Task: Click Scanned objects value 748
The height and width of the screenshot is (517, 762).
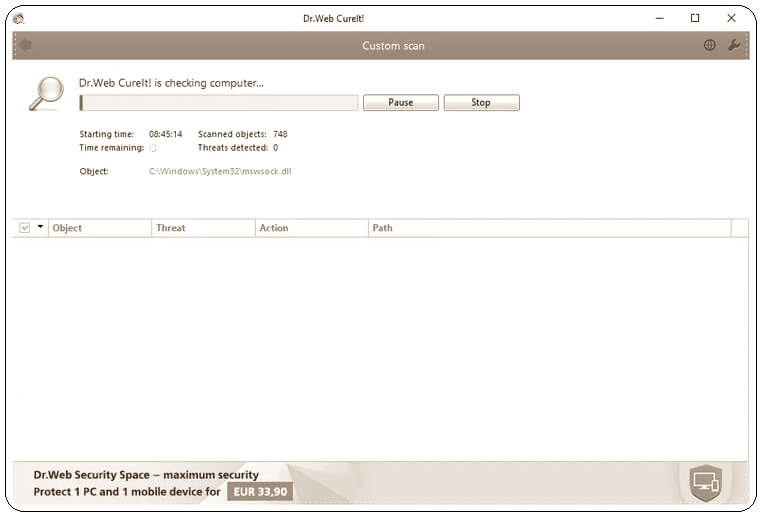Action: point(280,134)
